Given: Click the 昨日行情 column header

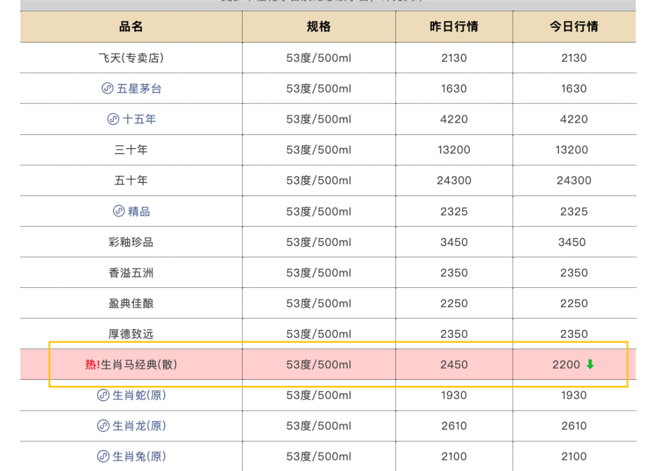Looking at the screenshot, I should [453, 27].
